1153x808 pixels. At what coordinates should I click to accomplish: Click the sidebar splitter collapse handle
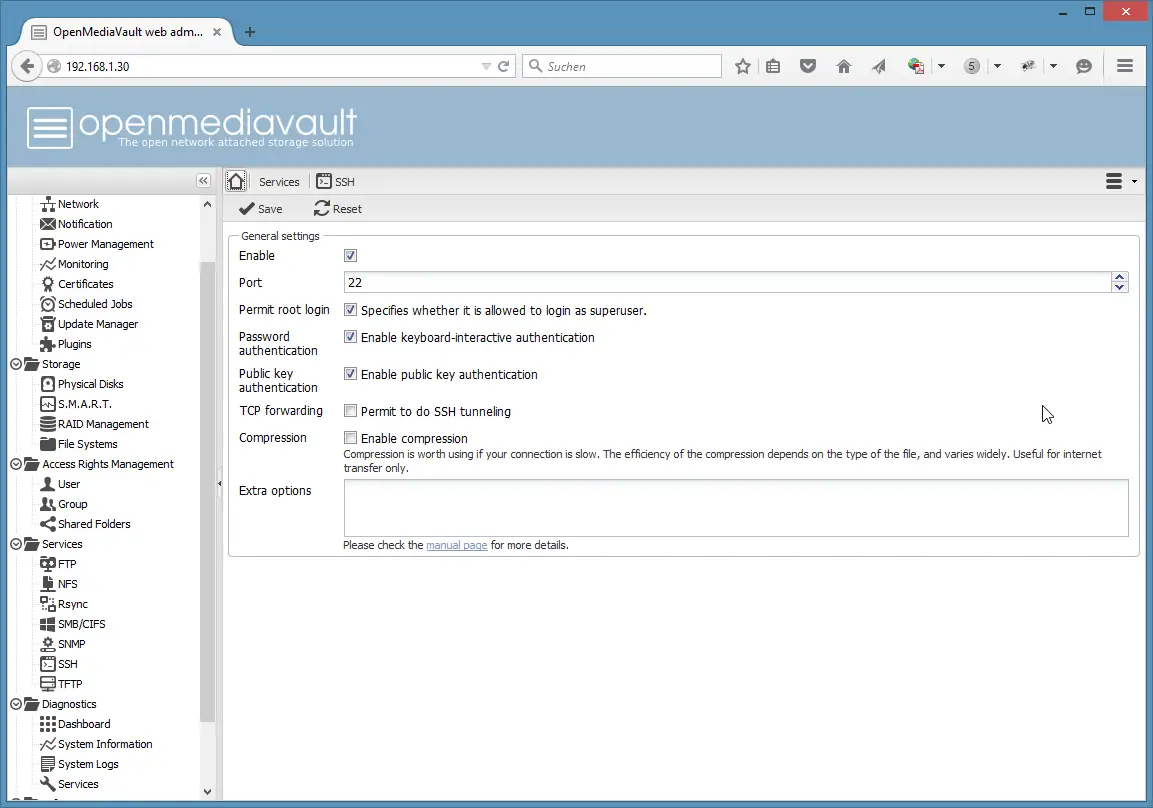point(219,483)
